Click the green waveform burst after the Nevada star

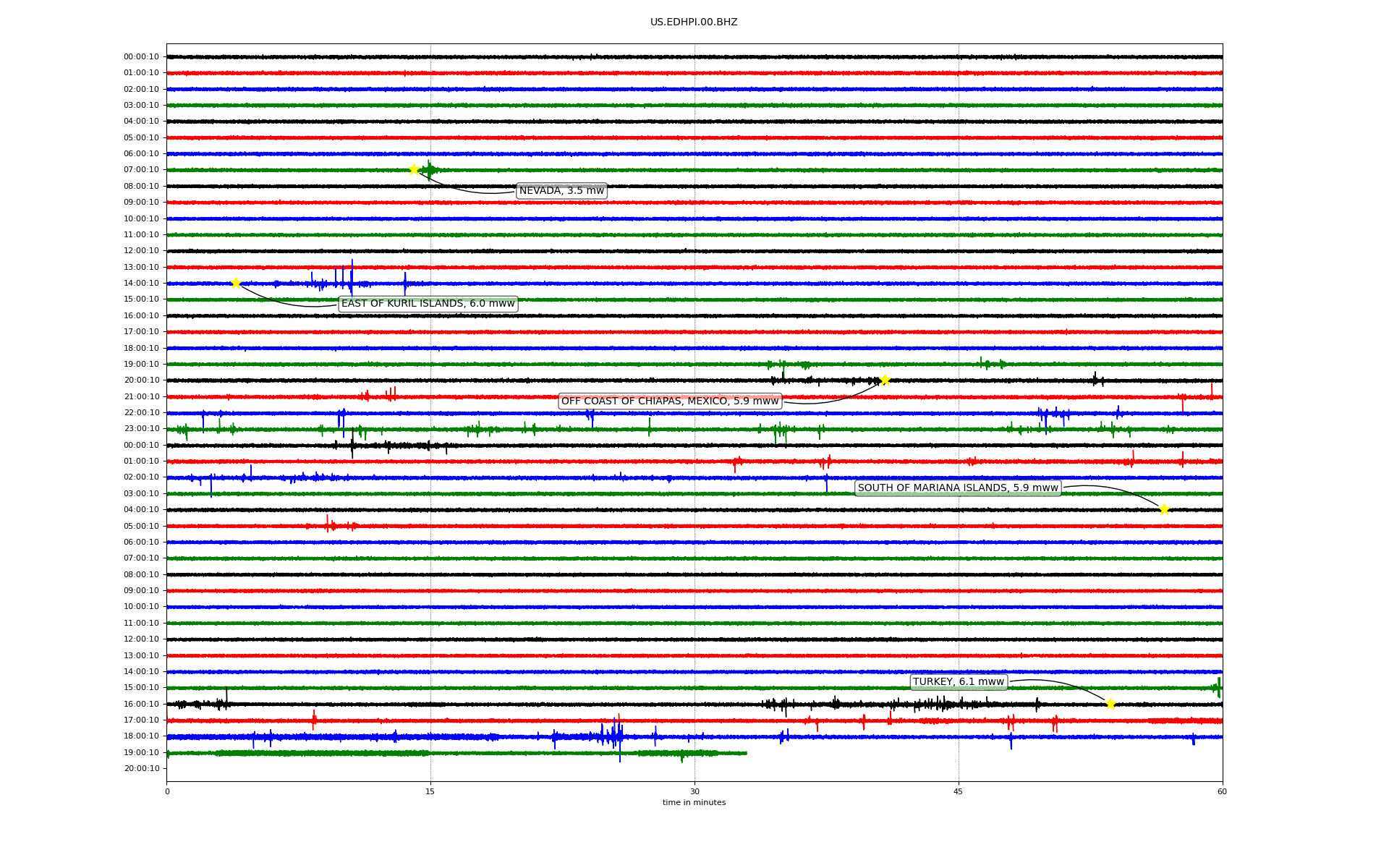pyautogui.click(x=430, y=170)
